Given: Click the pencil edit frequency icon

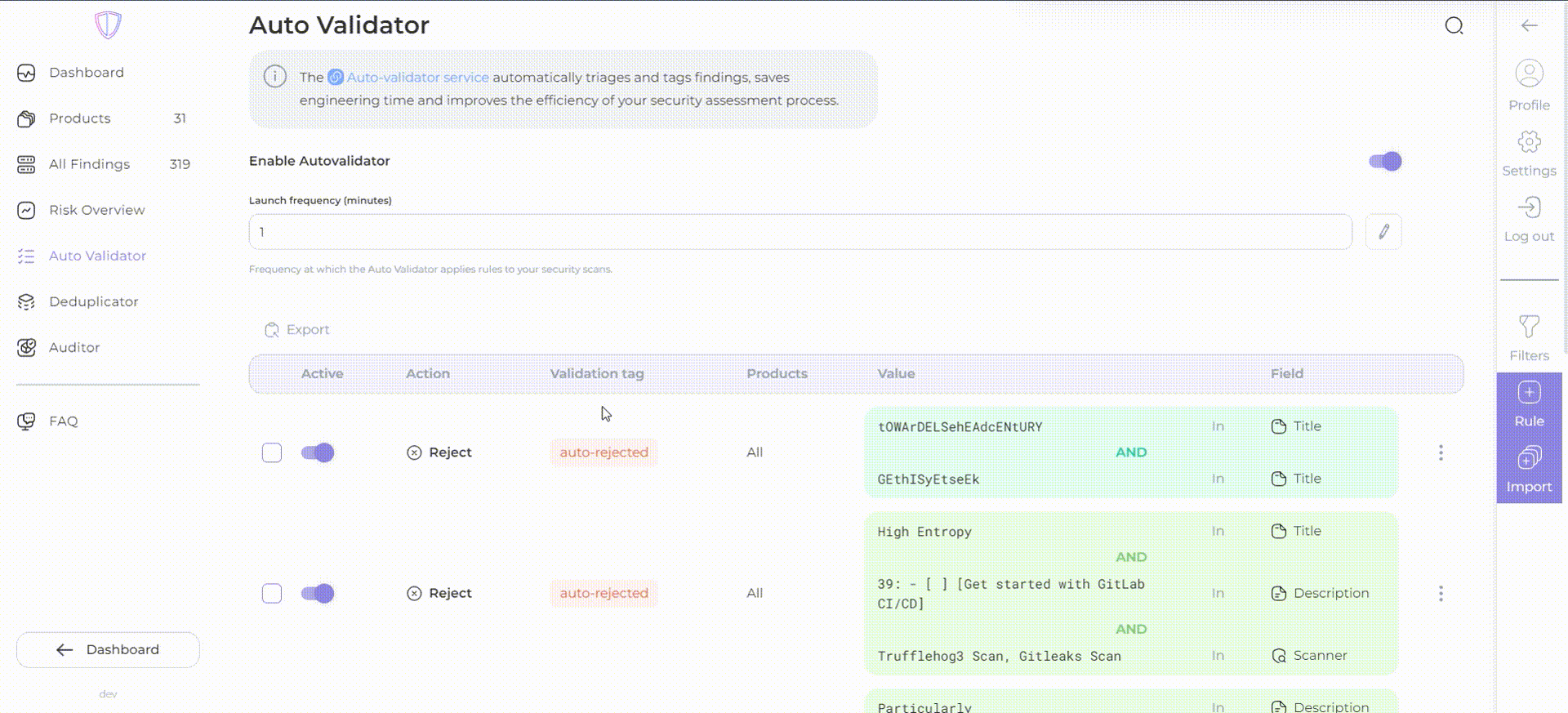Looking at the screenshot, I should (x=1383, y=232).
